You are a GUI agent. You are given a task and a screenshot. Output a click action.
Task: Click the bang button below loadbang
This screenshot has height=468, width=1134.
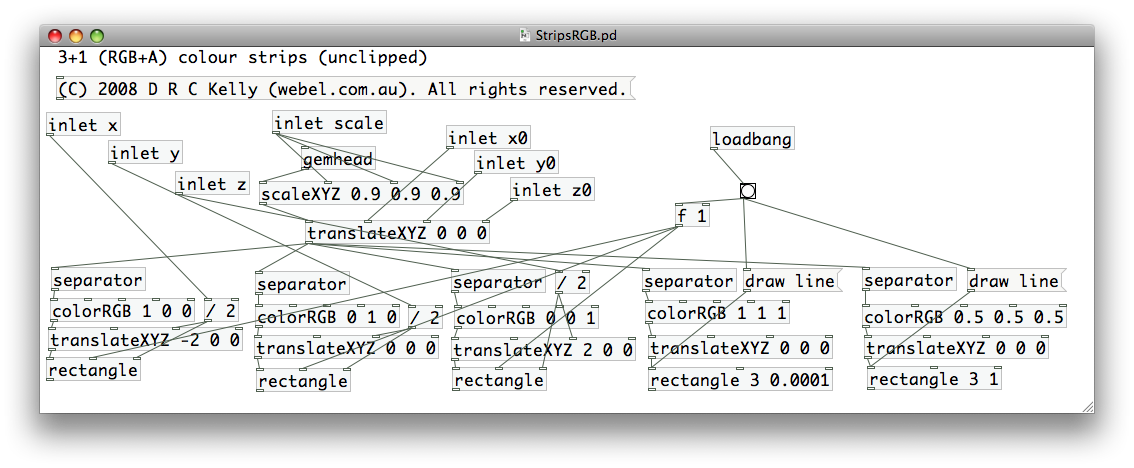click(747, 191)
